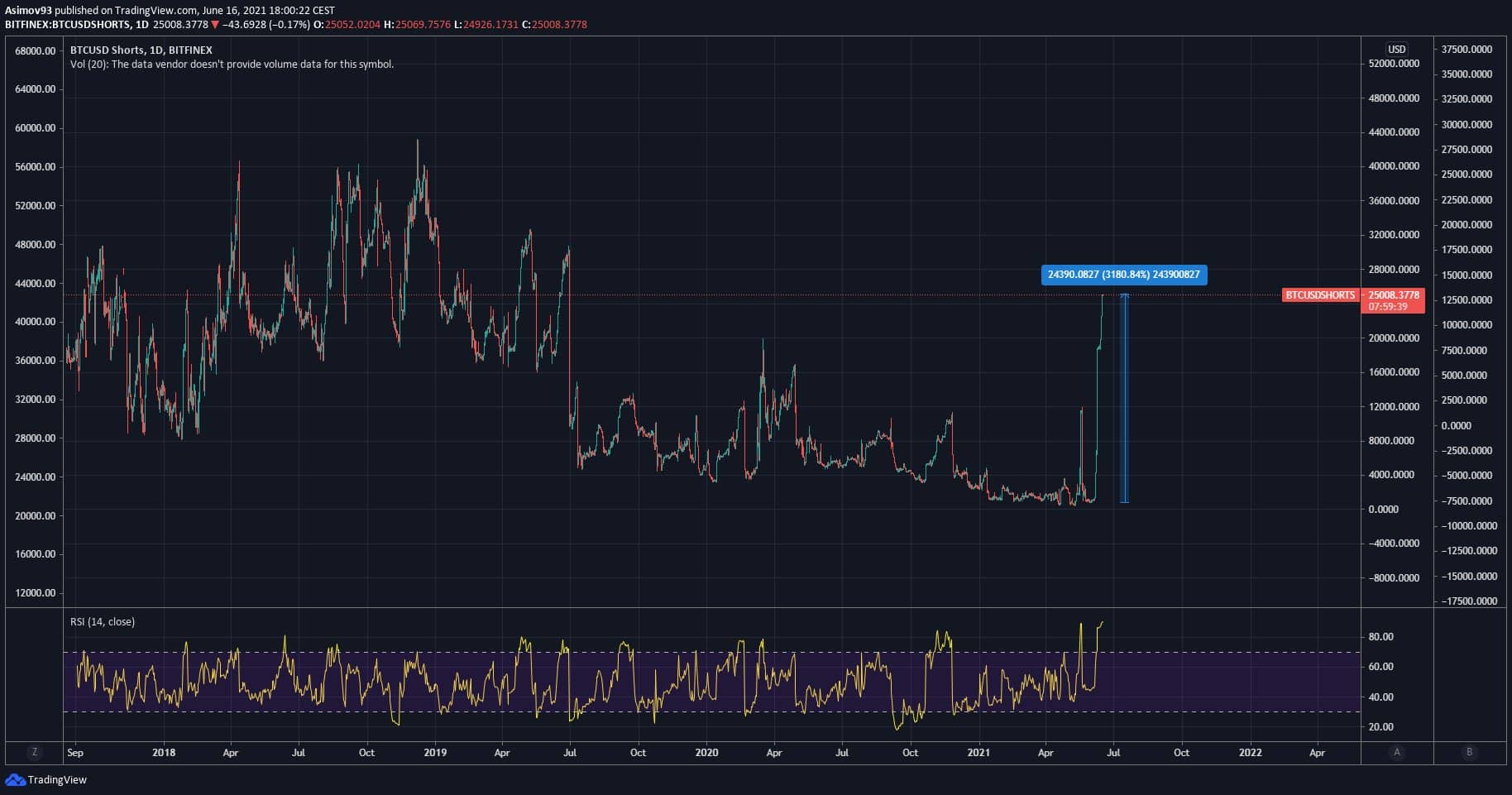Click the TradingView wordmark at bottom left
The height and width of the screenshot is (795, 1512).
coord(57,780)
